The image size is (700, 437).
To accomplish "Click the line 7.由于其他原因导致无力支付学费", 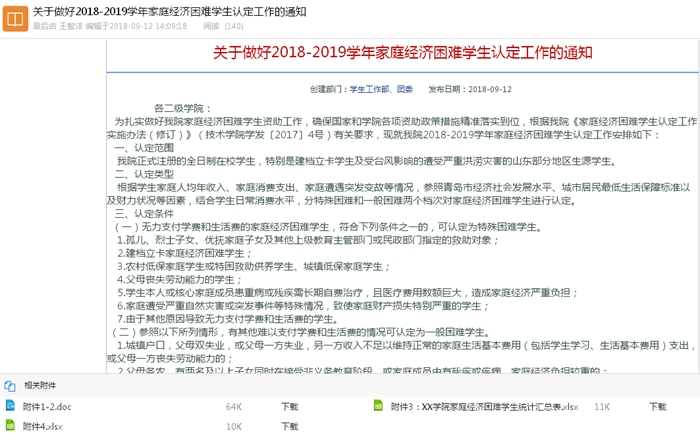I will pos(228,319).
